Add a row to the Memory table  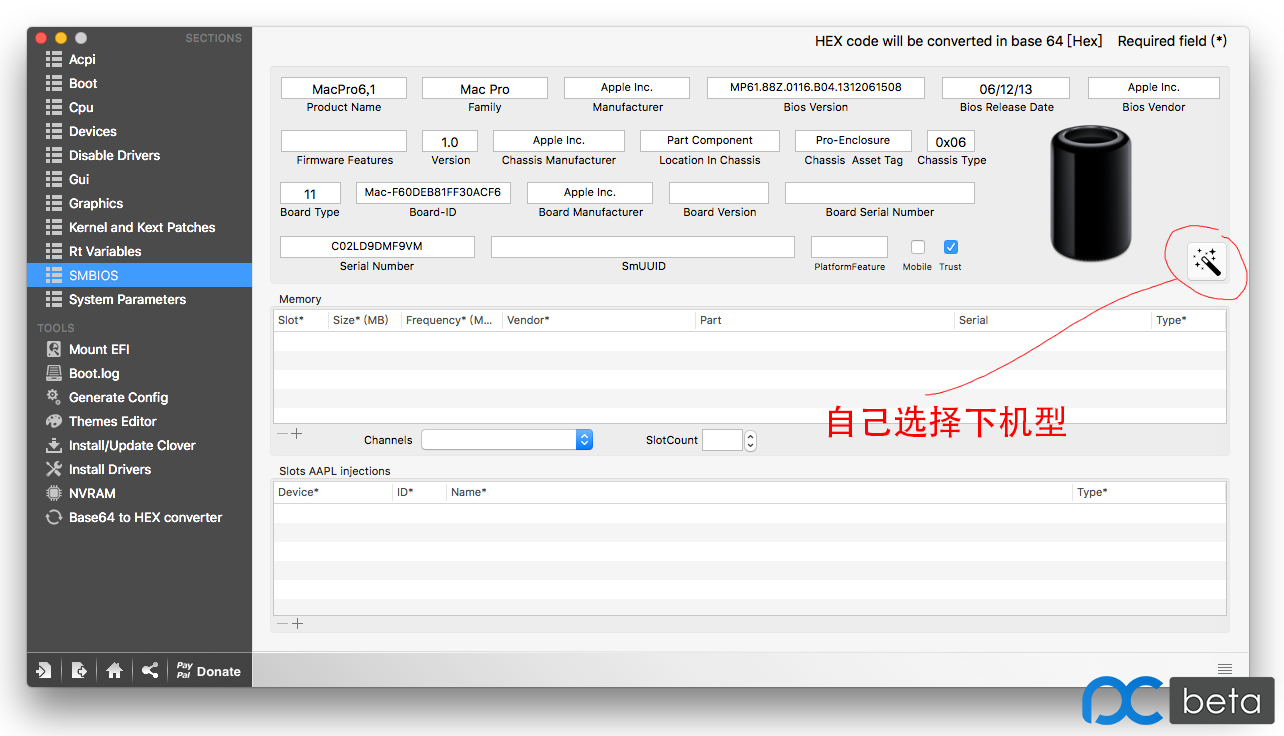(x=297, y=434)
